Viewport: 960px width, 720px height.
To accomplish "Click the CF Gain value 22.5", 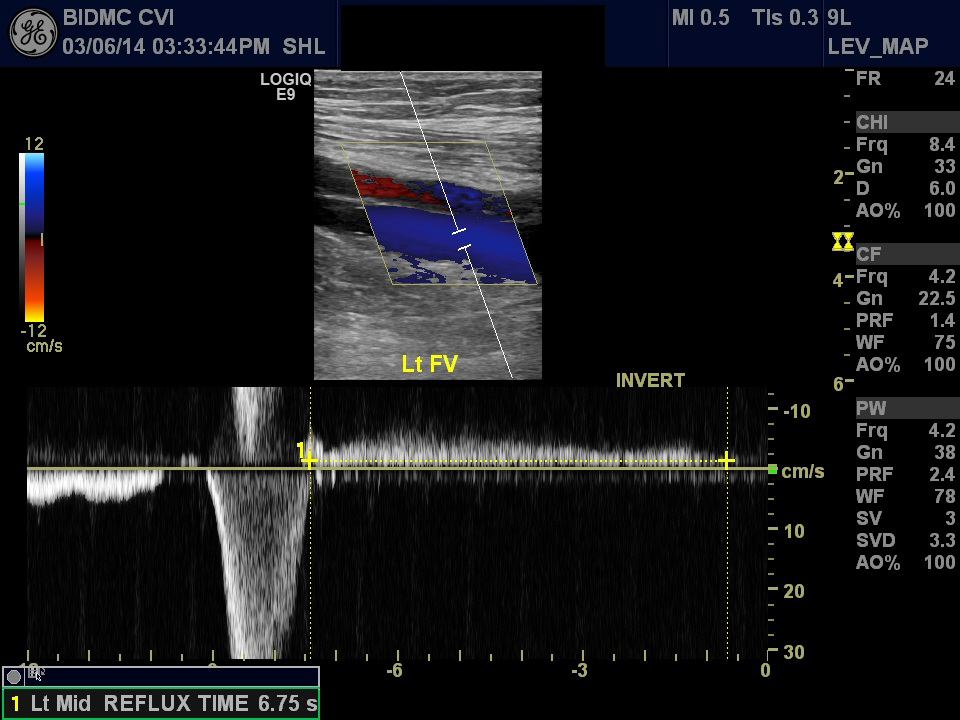I will pyautogui.click(x=936, y=298).
